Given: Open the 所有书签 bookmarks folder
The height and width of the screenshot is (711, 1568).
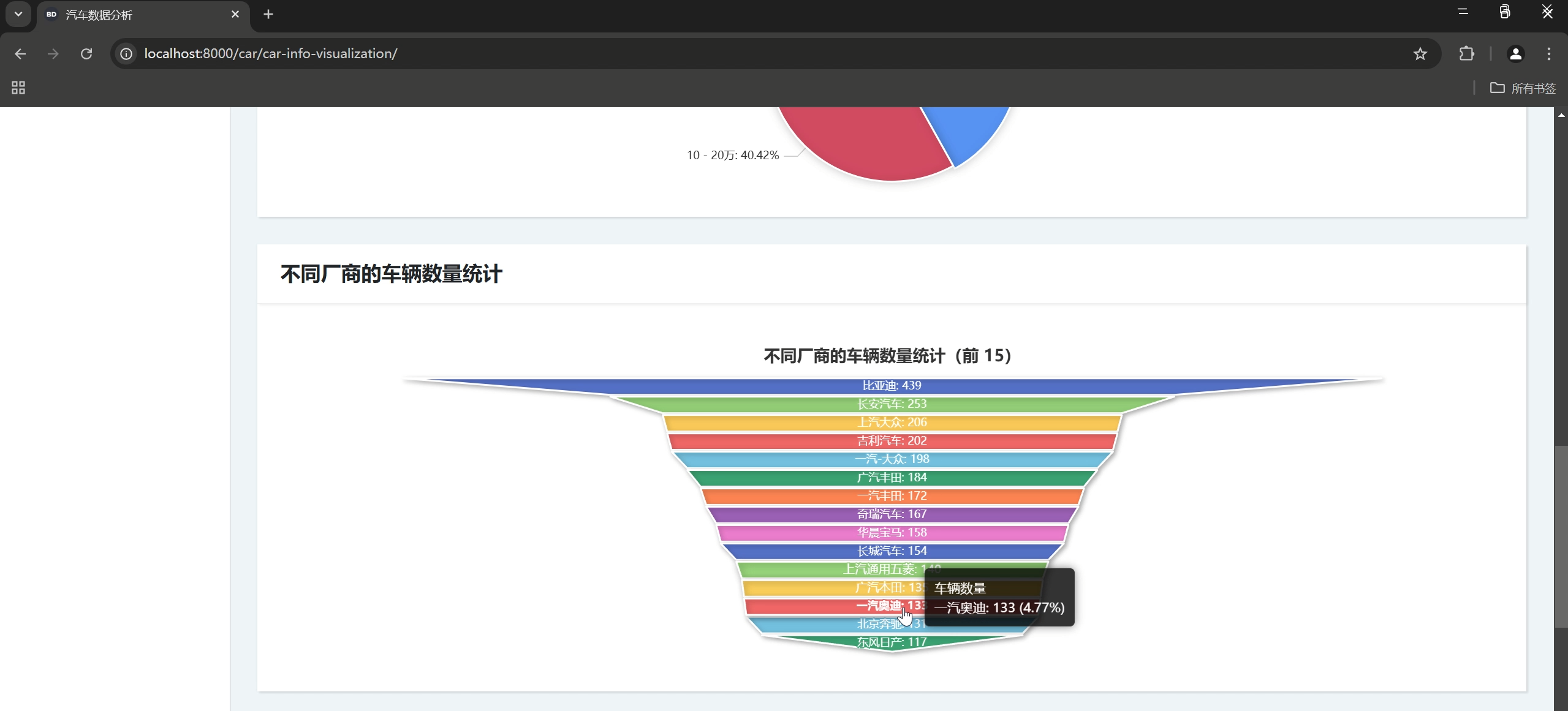Looking at the screenshot, I should tap(1523, 88).
